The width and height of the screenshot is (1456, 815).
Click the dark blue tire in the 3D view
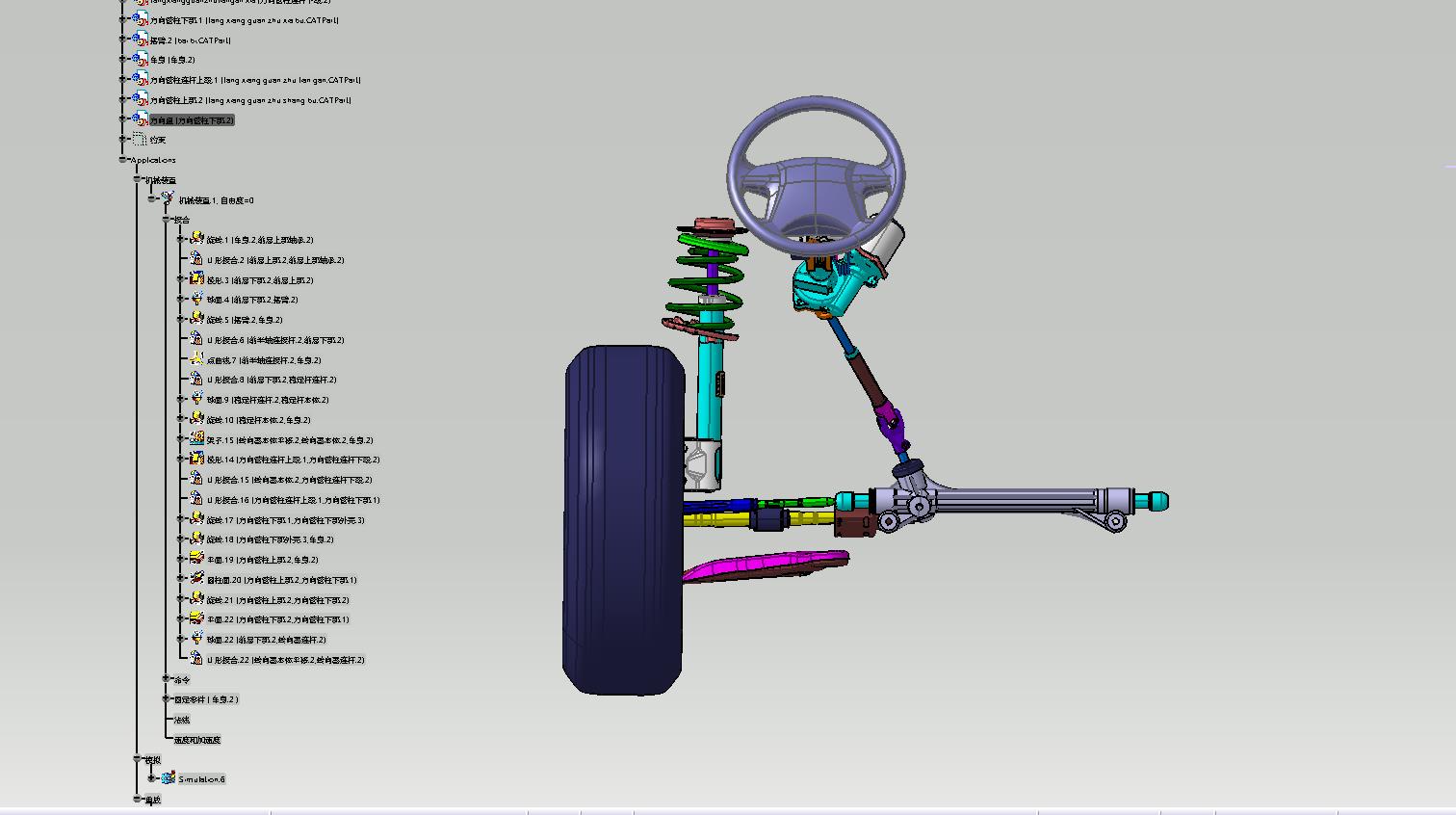623,520
